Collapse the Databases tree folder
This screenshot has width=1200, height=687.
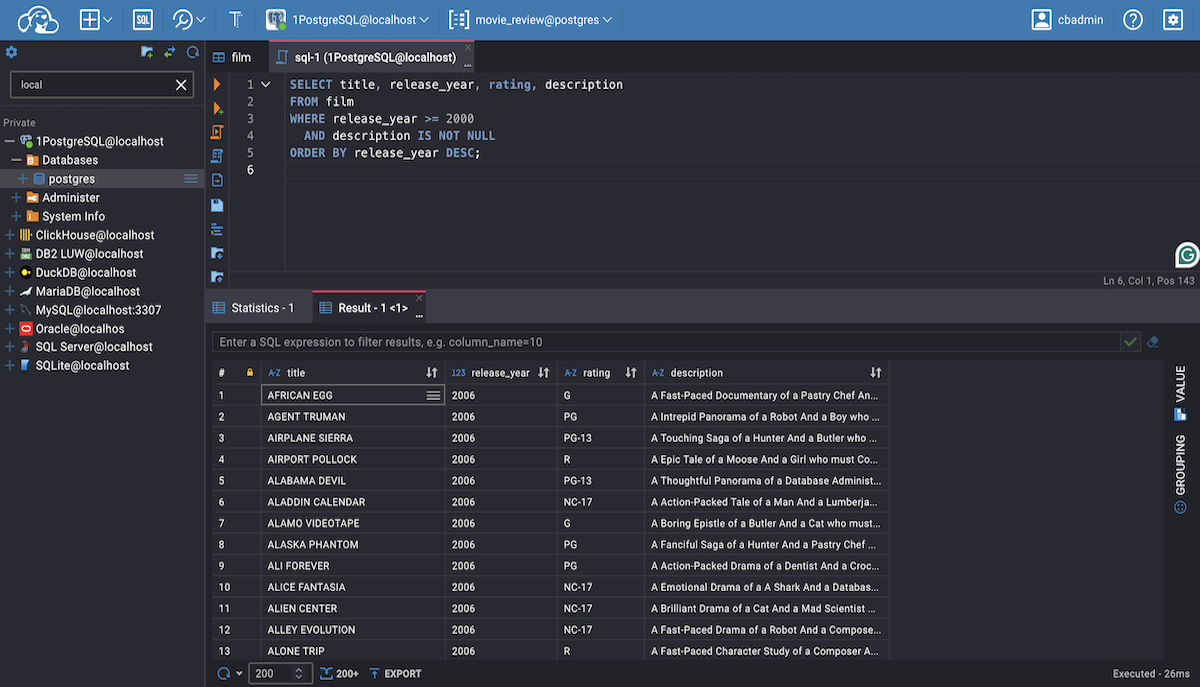pos(16,160)
